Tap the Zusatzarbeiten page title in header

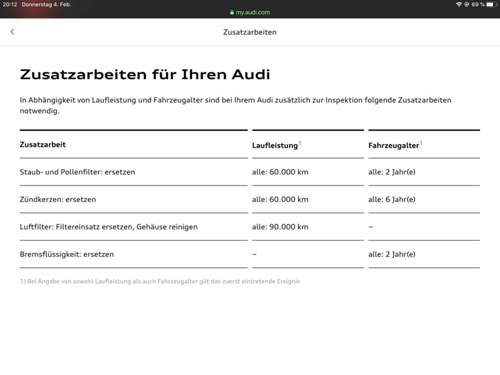point(250,32)
